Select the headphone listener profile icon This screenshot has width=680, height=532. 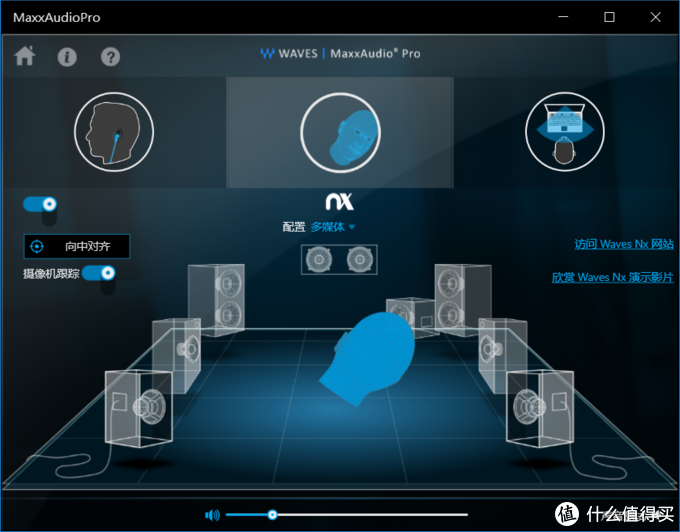coord(113,132)
